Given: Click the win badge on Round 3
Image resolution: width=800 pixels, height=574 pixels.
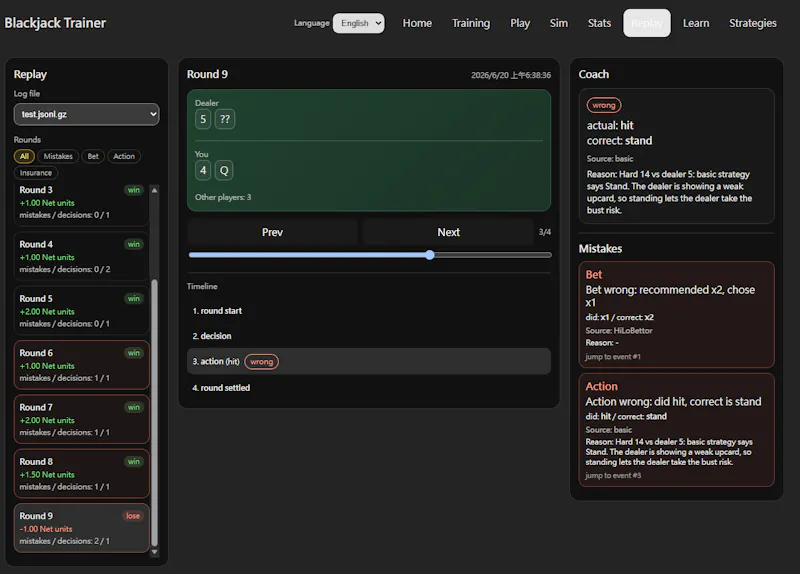Looking at the screenshot, I should coord(134,190).
